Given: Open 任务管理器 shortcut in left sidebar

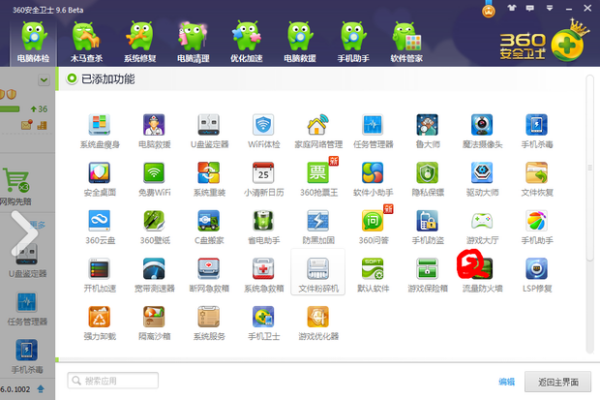Looking at the screenshot, I should click(x=27, y=309).
